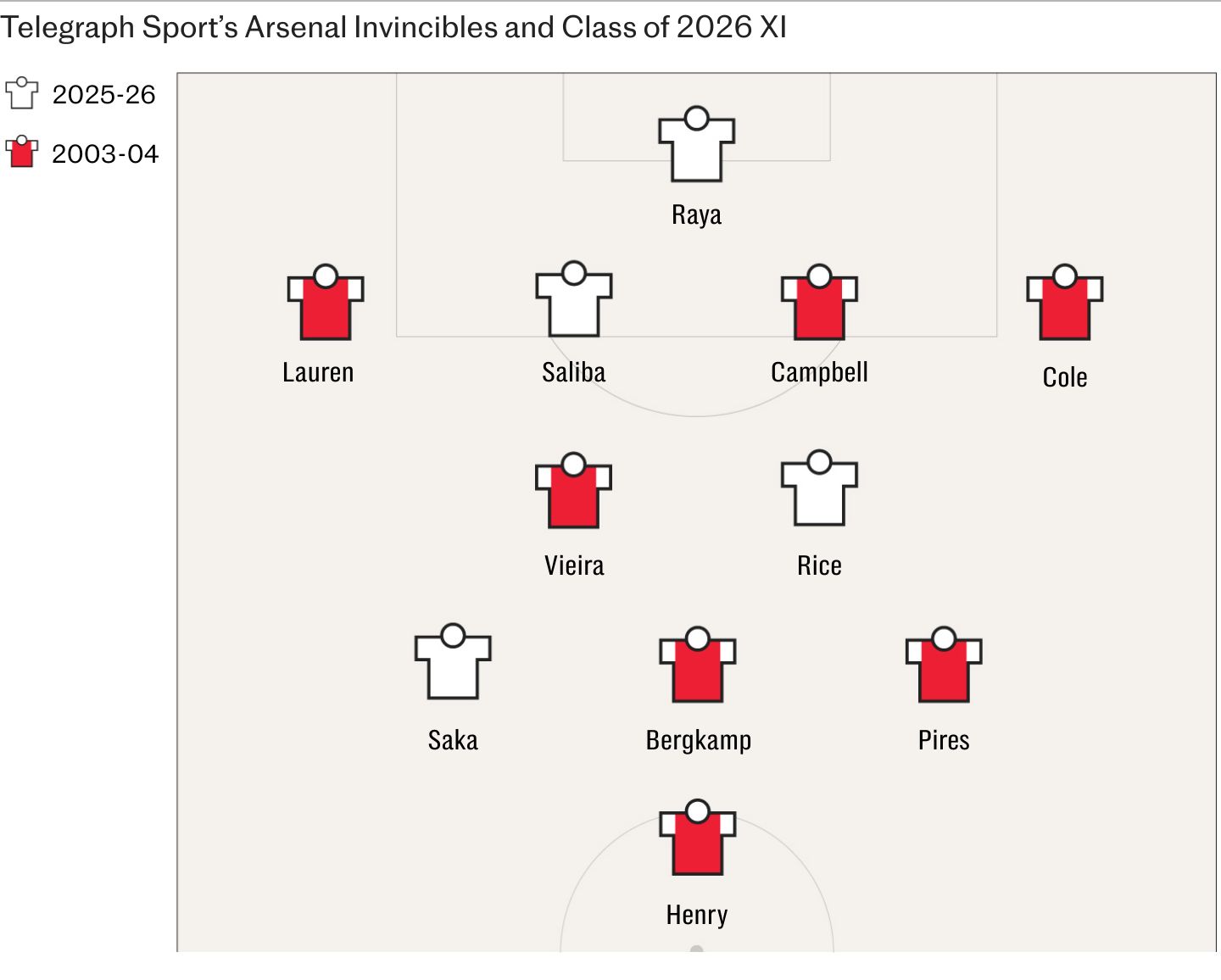Click the Raya name label
Image resolution: width=1221 pixels, height=980 pixels.
696,214
